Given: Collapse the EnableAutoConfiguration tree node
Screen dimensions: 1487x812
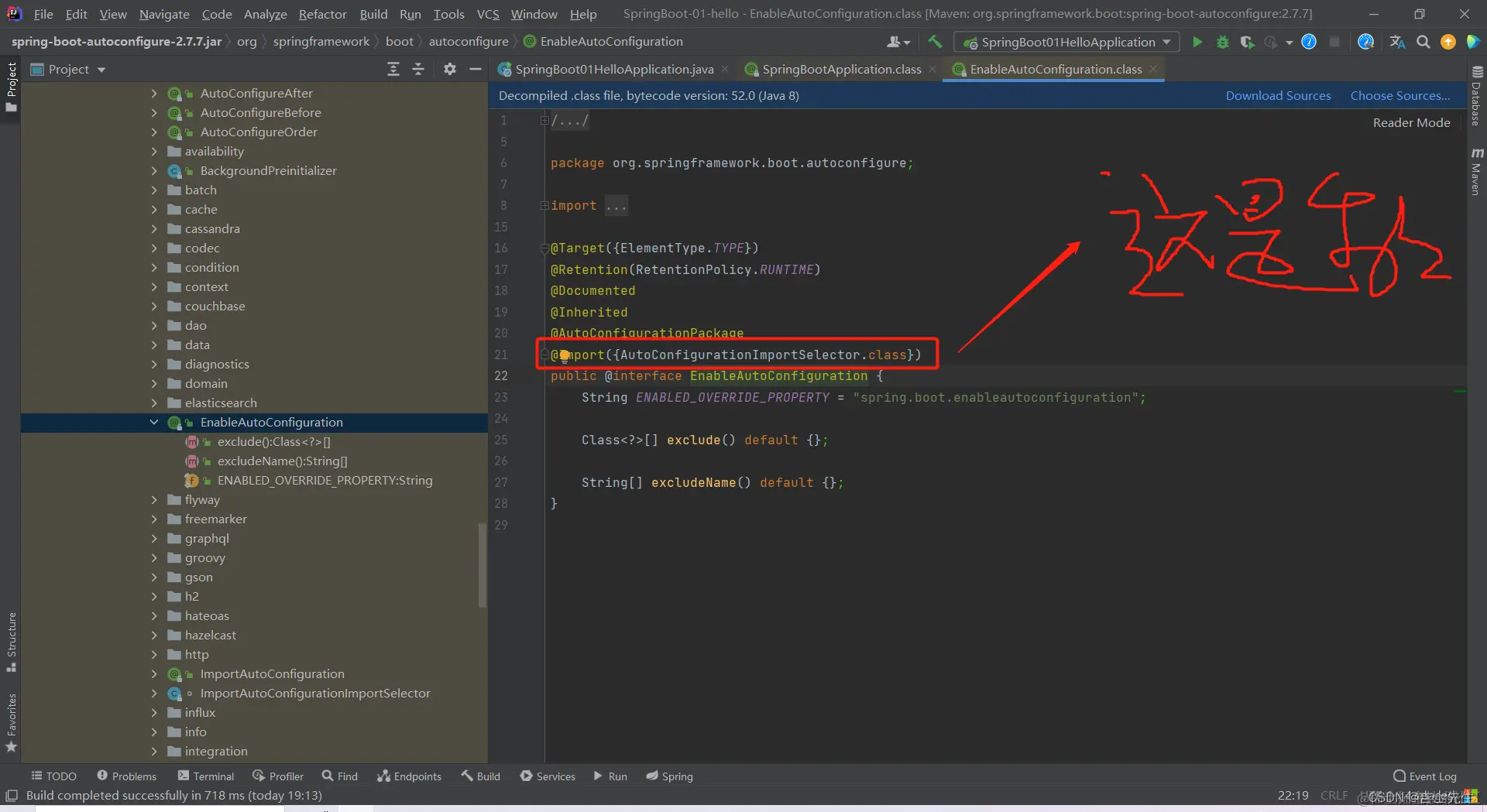Looking at the screenshot, I should 153,422.
